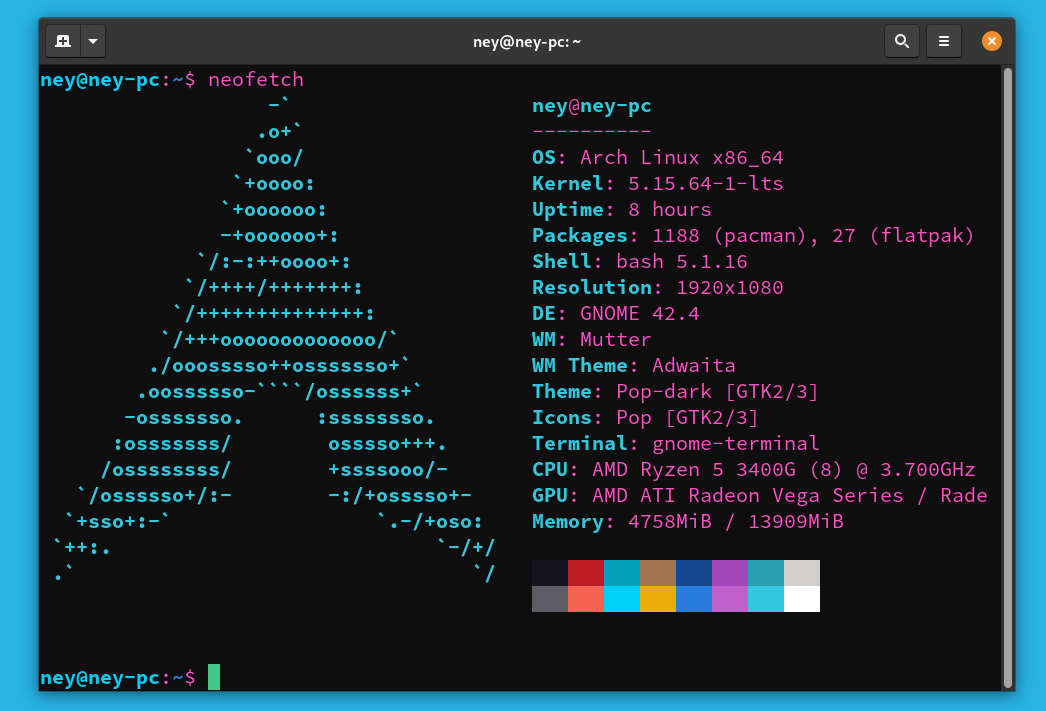This screenshot has height=711, width=1046.
Task: Click the GNOME 42.4 desktop environment text
Action: point(640,313)
